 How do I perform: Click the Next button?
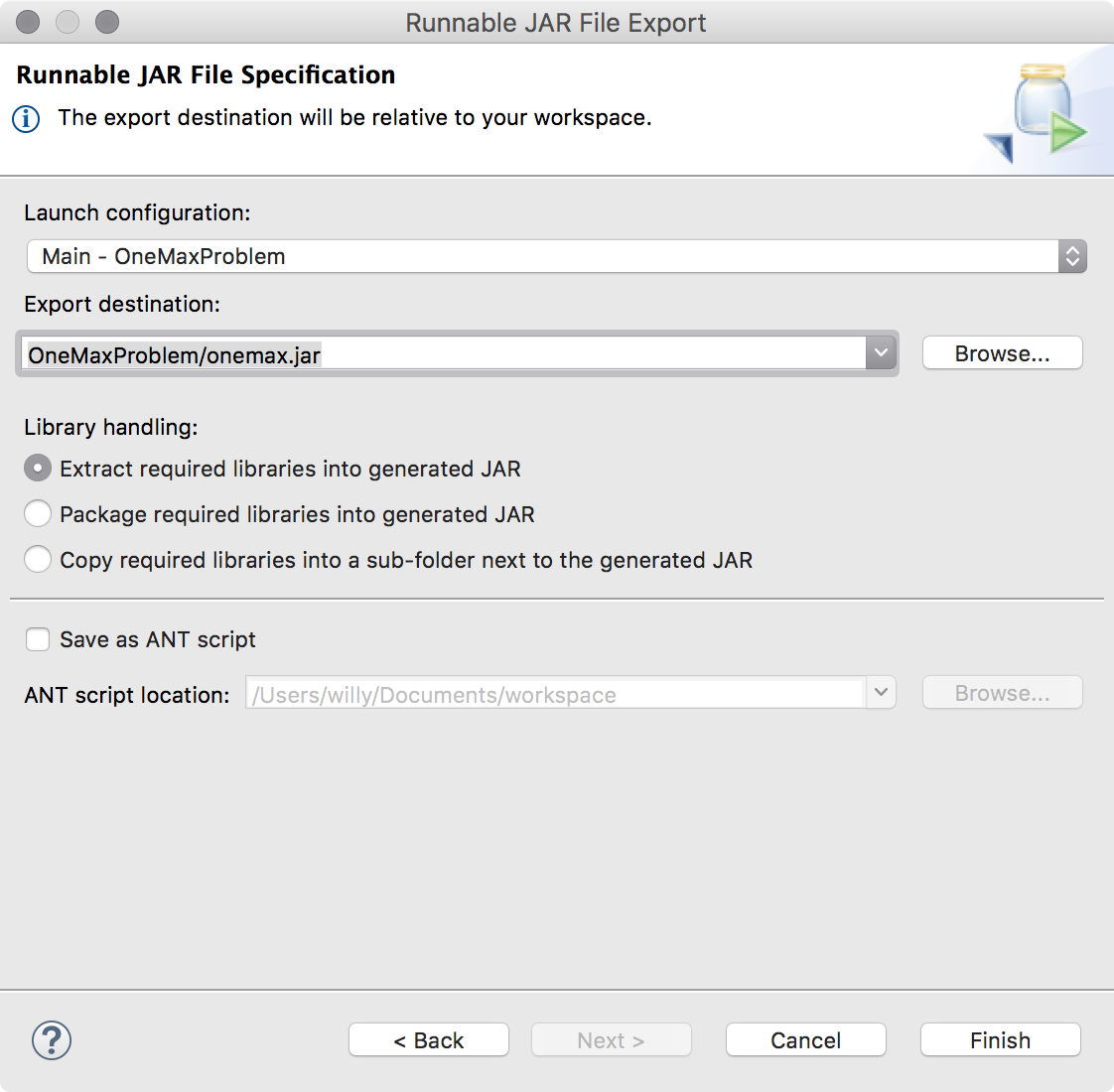click(611, 1039)
